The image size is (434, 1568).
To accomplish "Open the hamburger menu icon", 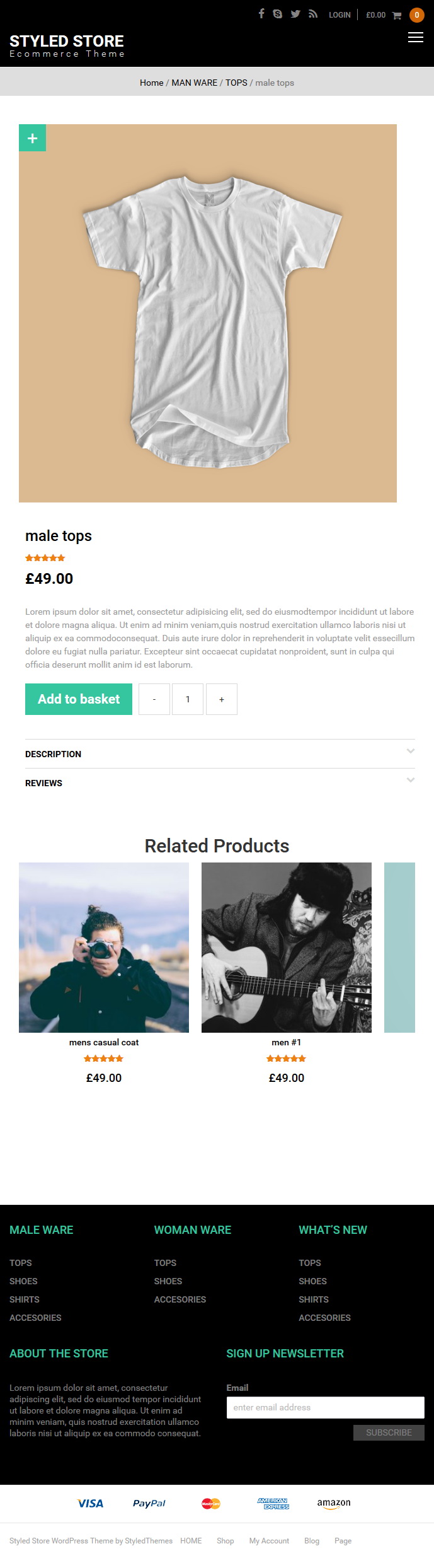I will coord(416,37).
